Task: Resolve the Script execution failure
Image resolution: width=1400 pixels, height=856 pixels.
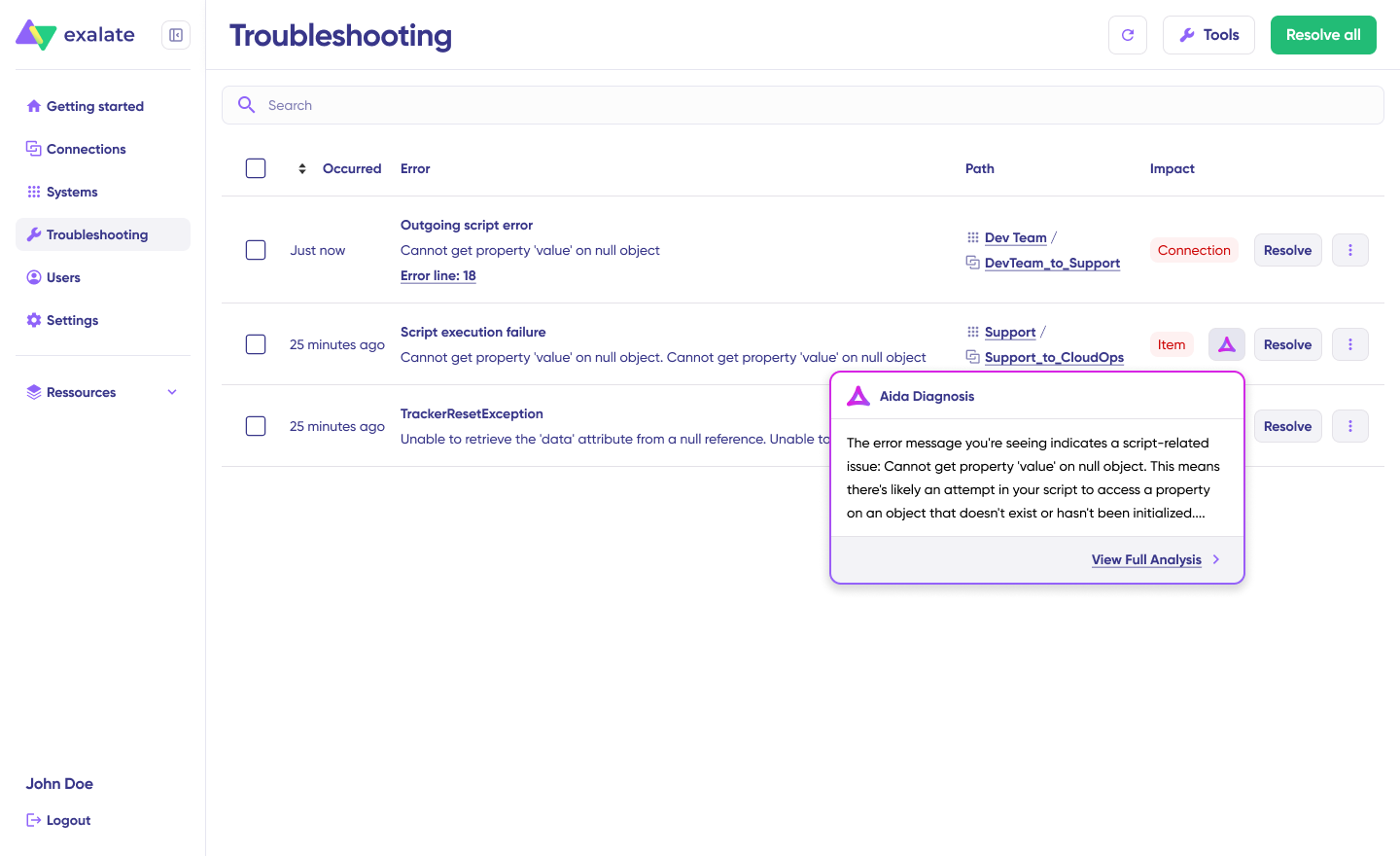Action: 1287,344
